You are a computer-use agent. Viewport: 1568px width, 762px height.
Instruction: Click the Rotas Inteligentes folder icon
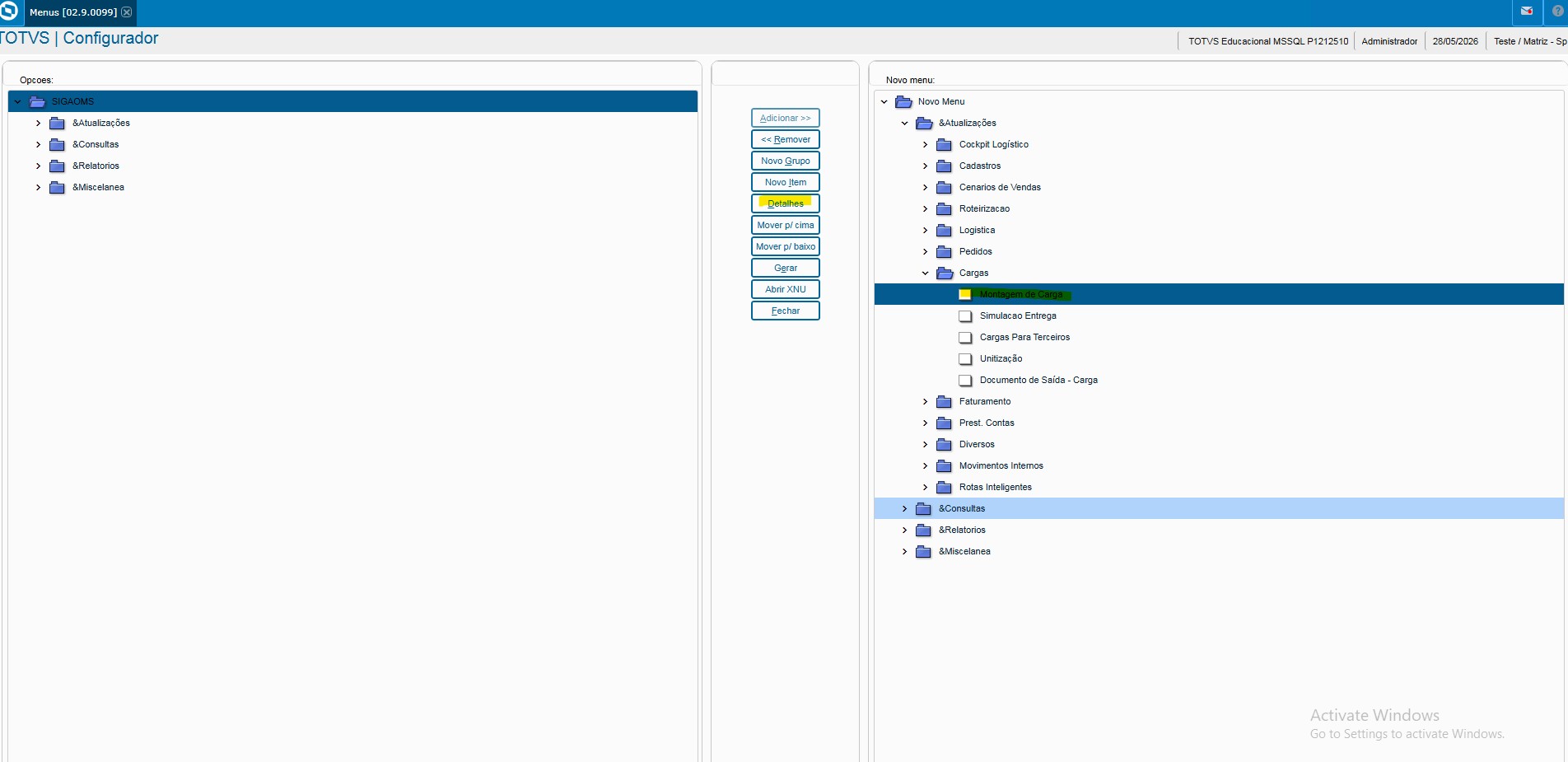(x=944, y=487)
